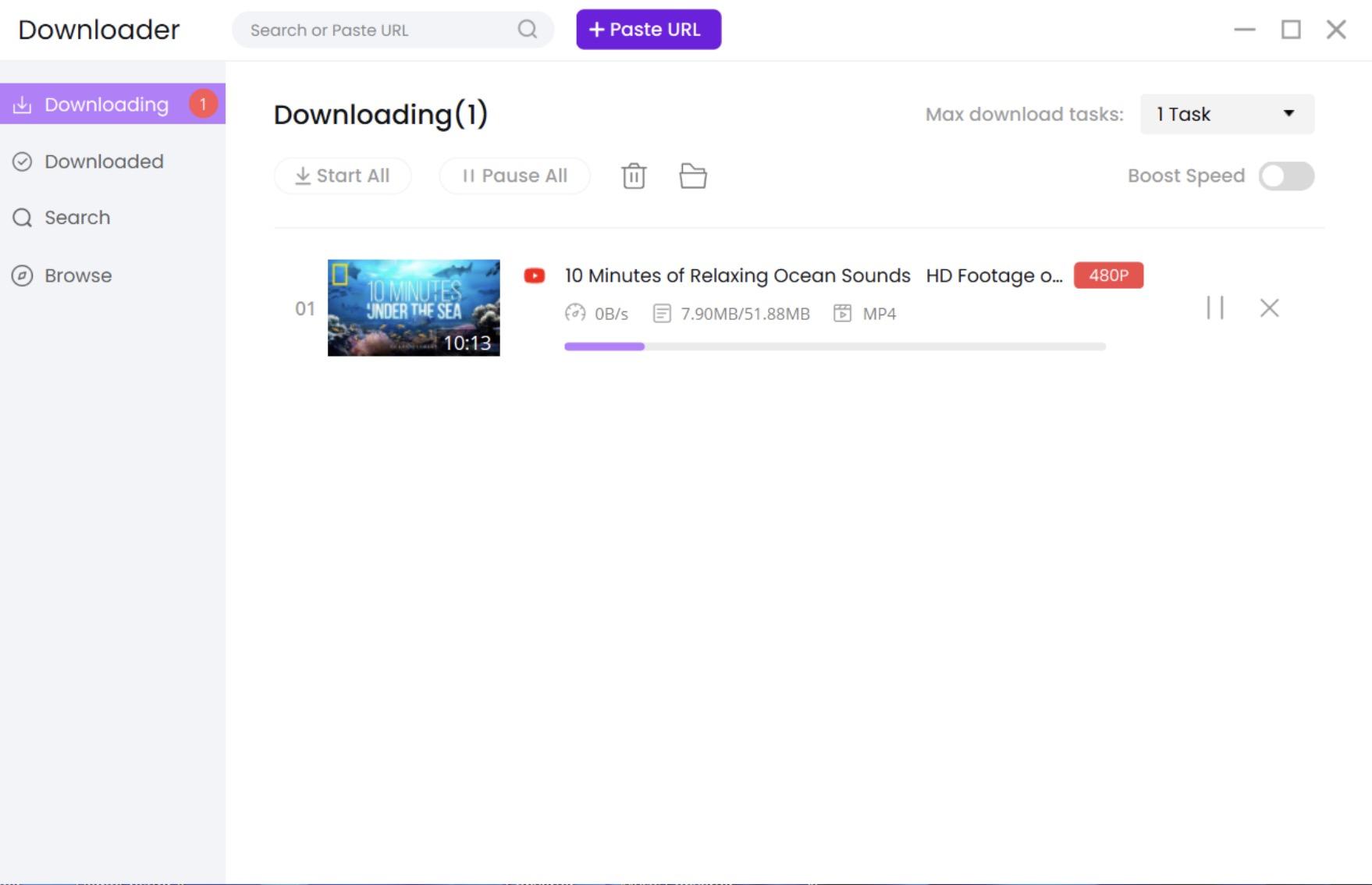The height and width of the screenshot is (885, 1372).
Task: Open the Search section in sidebar
Action: [x=77, y=218]
